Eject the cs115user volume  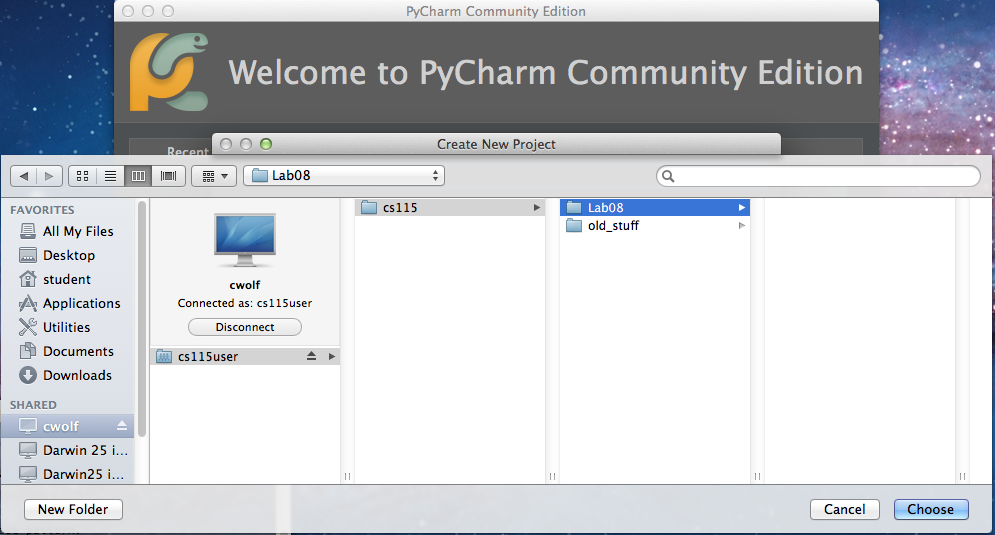311,356
